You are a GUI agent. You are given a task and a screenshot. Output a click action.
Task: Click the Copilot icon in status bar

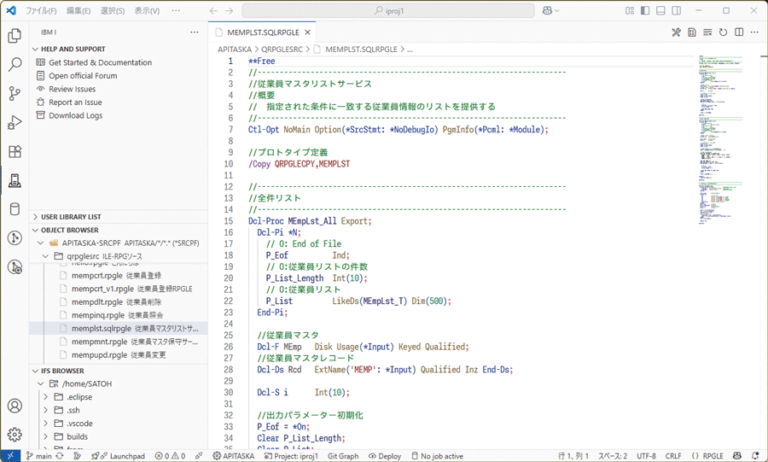tap(737, 456)
